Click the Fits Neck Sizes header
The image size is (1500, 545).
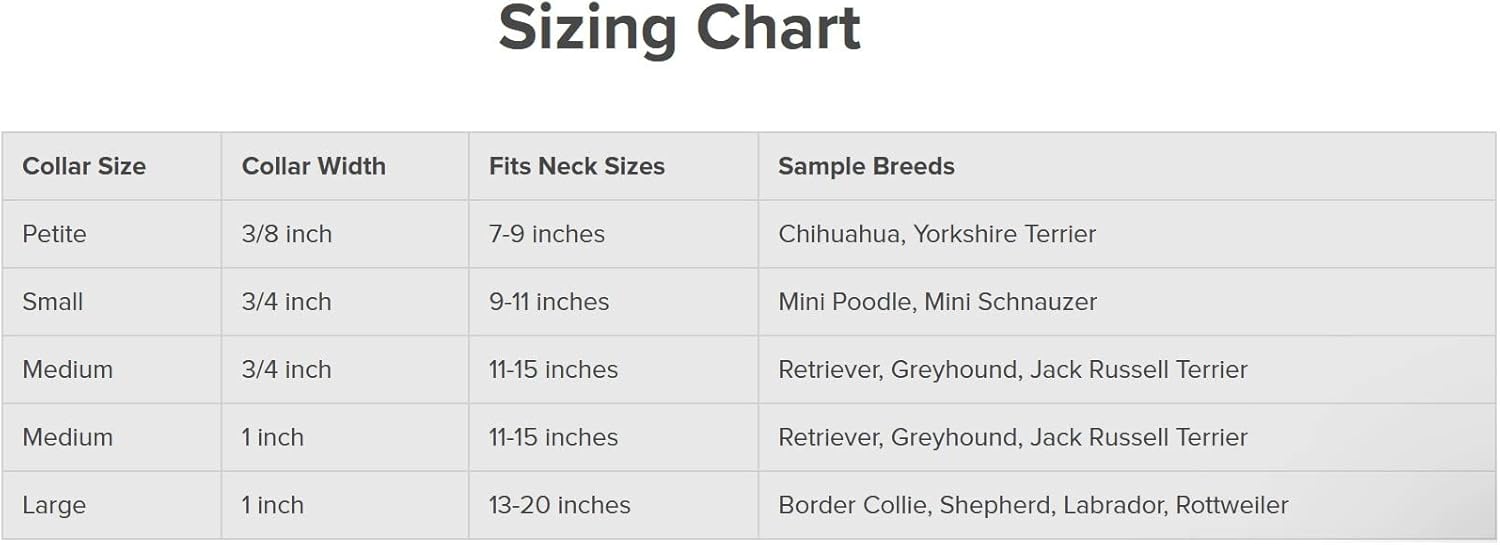[x=576, y=166]
